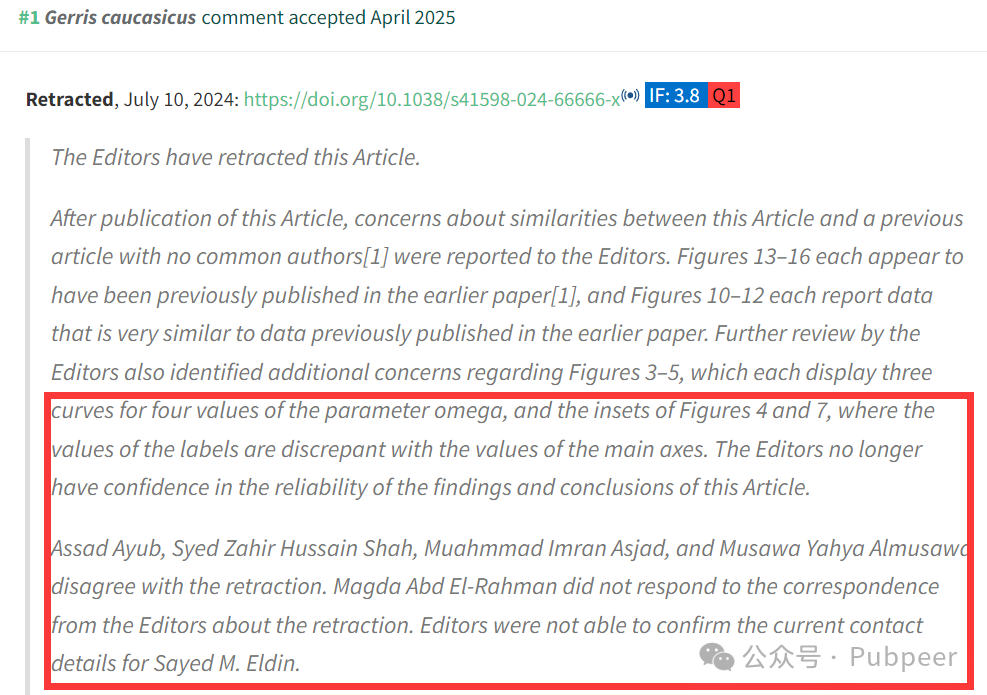Click the 公众号 text in the watermark

pyautogui.click(x=781, y=657)
